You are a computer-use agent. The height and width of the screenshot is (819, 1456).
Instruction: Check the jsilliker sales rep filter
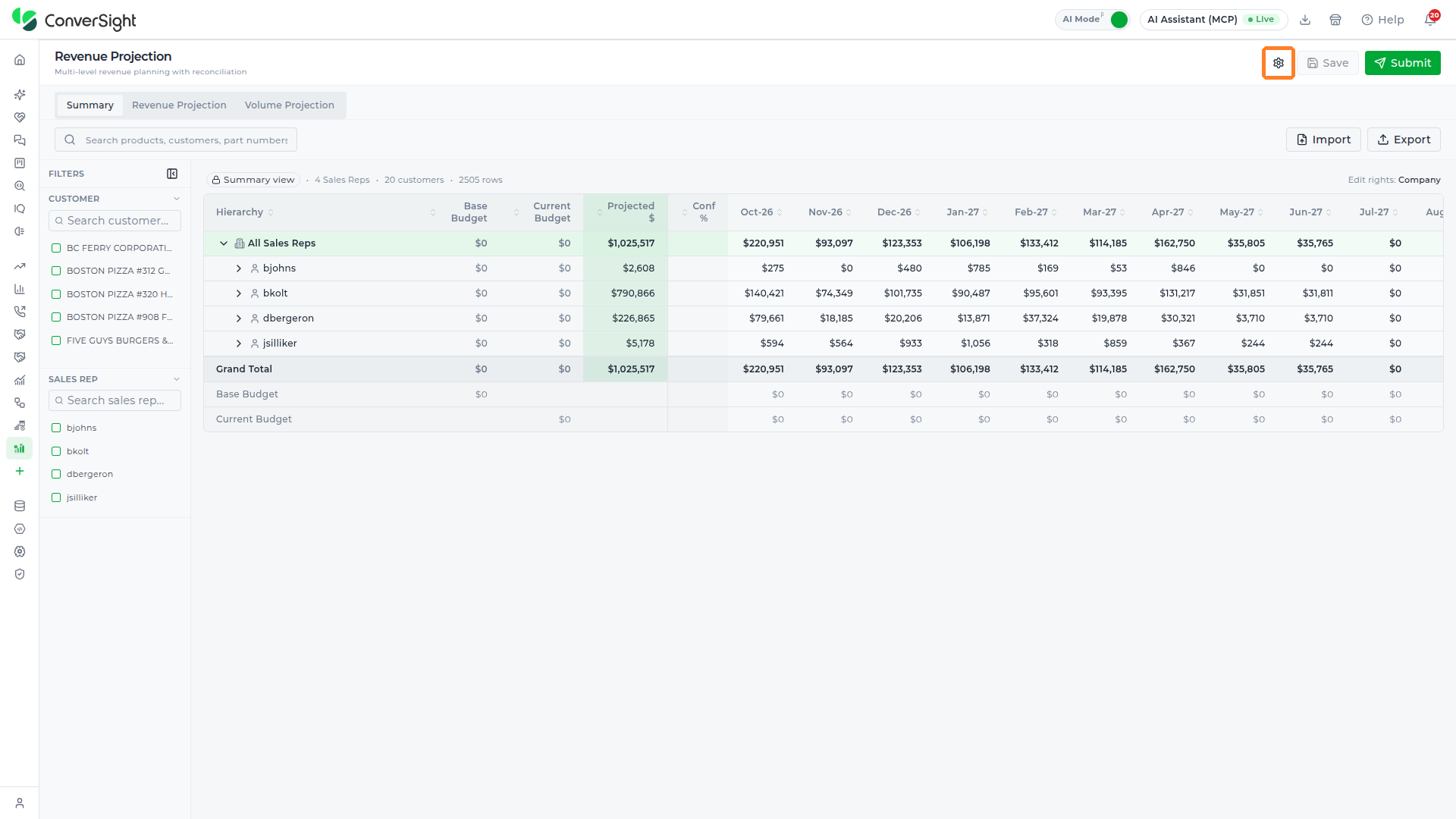[x=56, y=497]
